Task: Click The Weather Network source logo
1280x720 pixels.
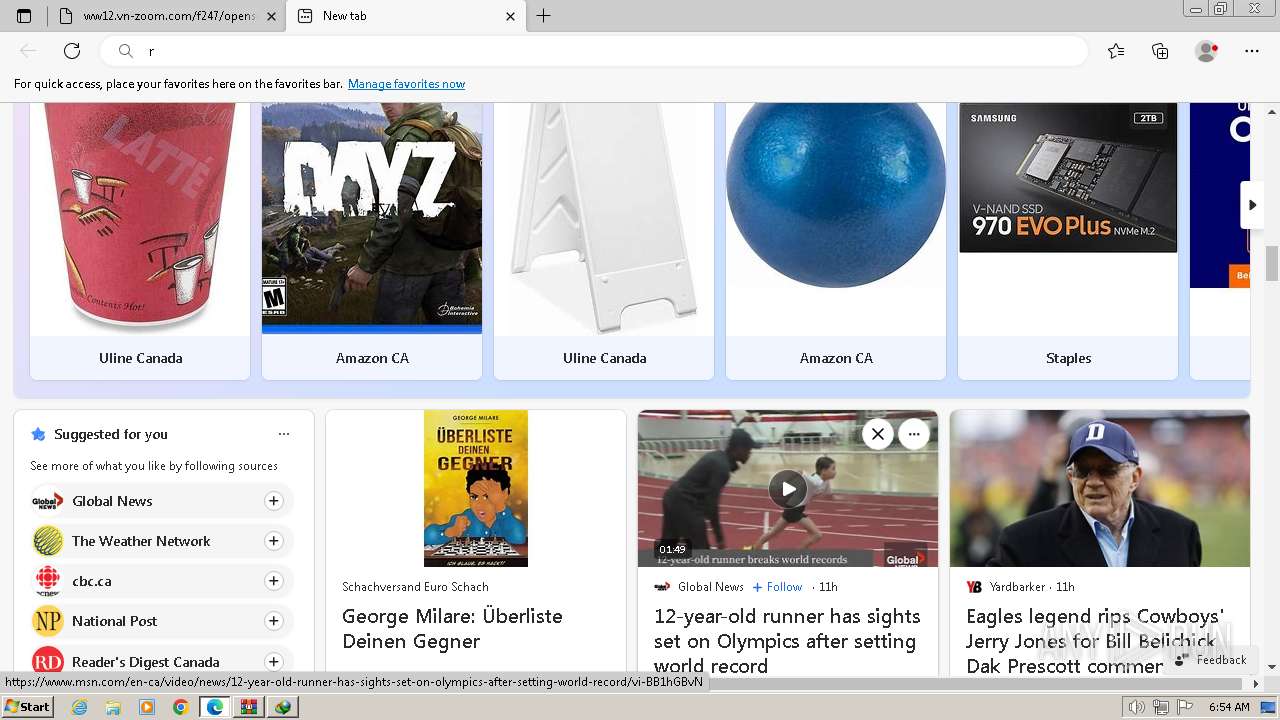Action: (x=47, y=541)
